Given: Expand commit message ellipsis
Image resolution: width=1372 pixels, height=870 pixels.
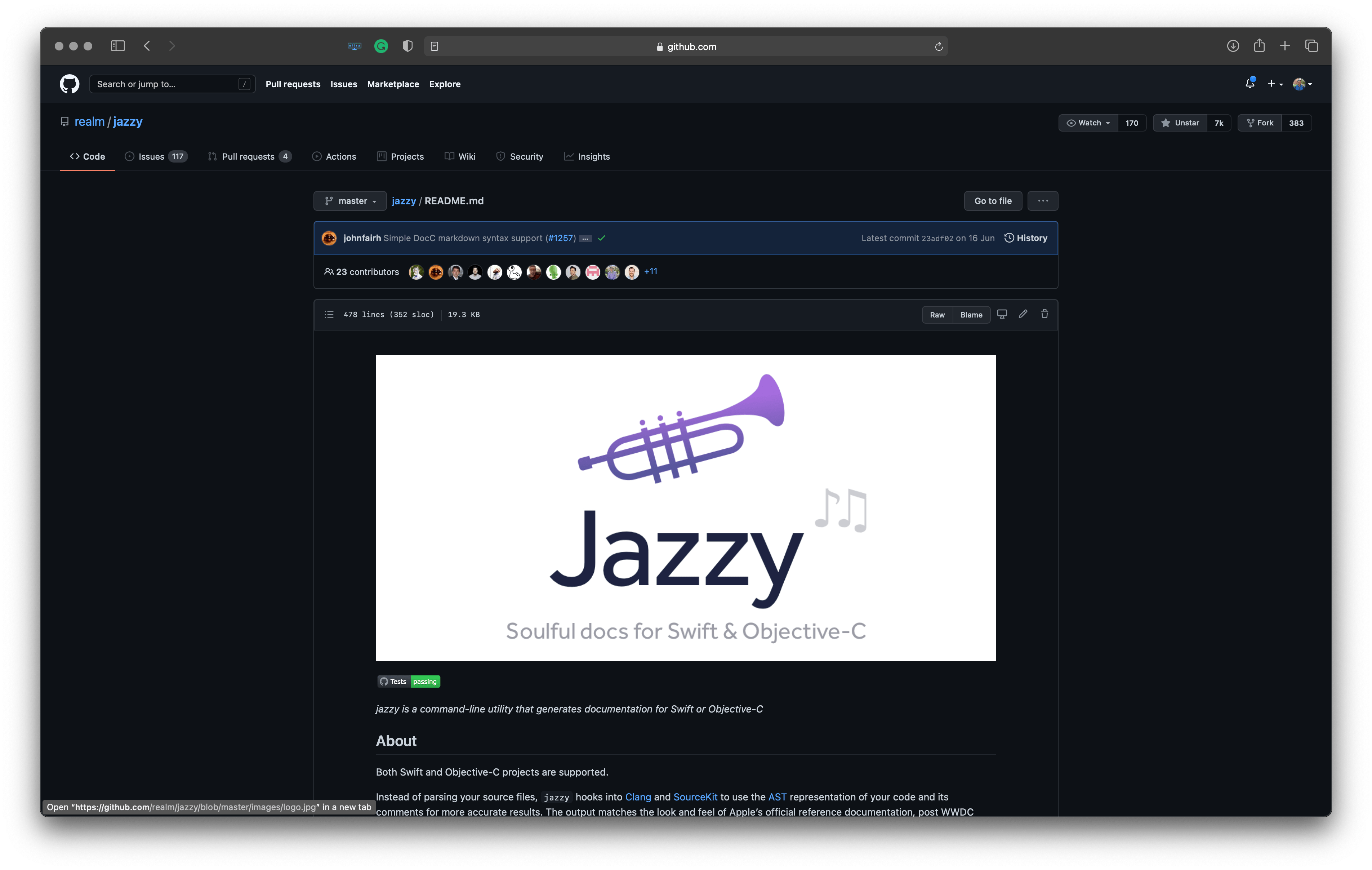Looking at the screenshot, I should pos(585,239).
